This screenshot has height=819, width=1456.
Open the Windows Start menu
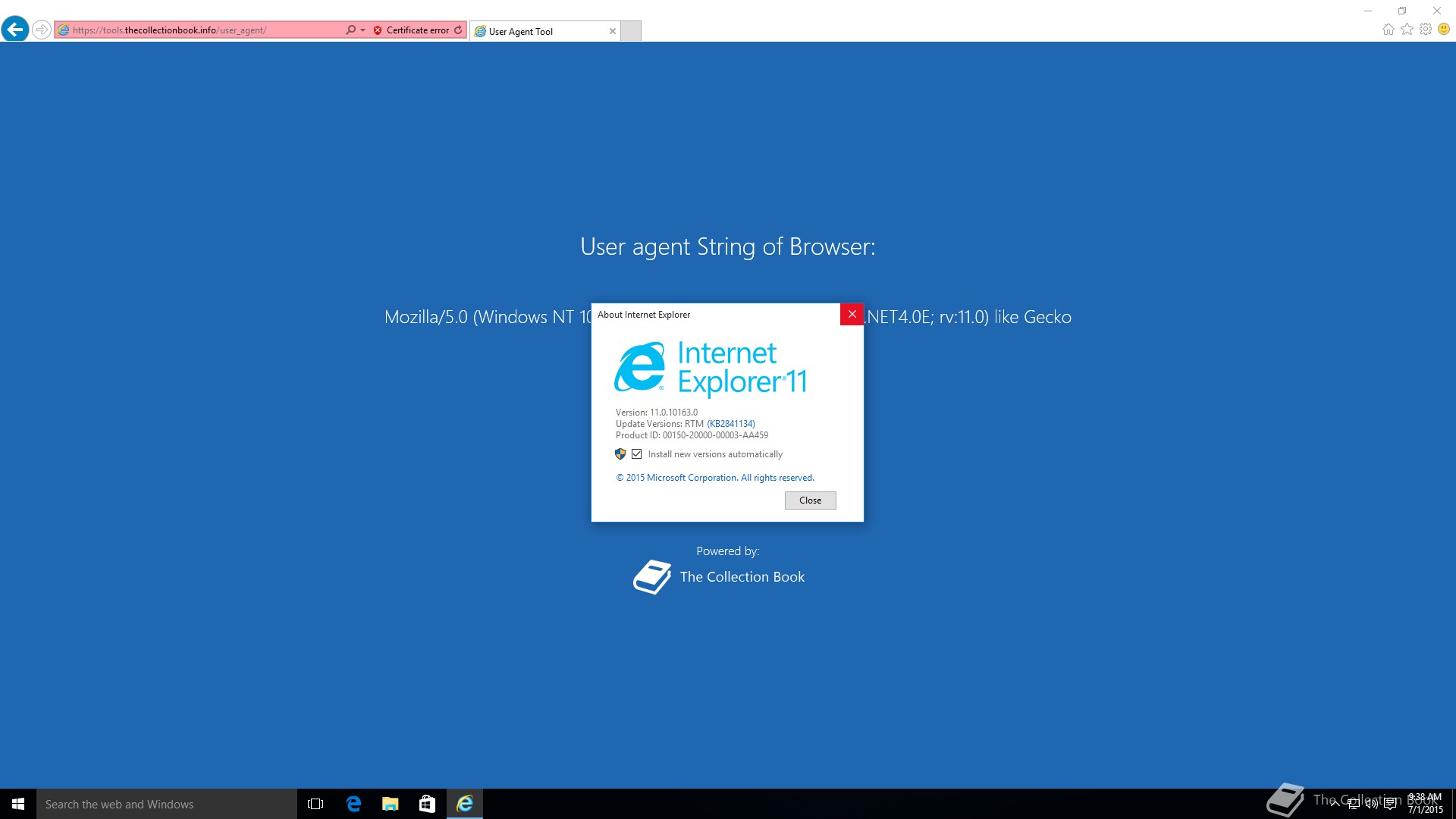click(x=18, y=804)
